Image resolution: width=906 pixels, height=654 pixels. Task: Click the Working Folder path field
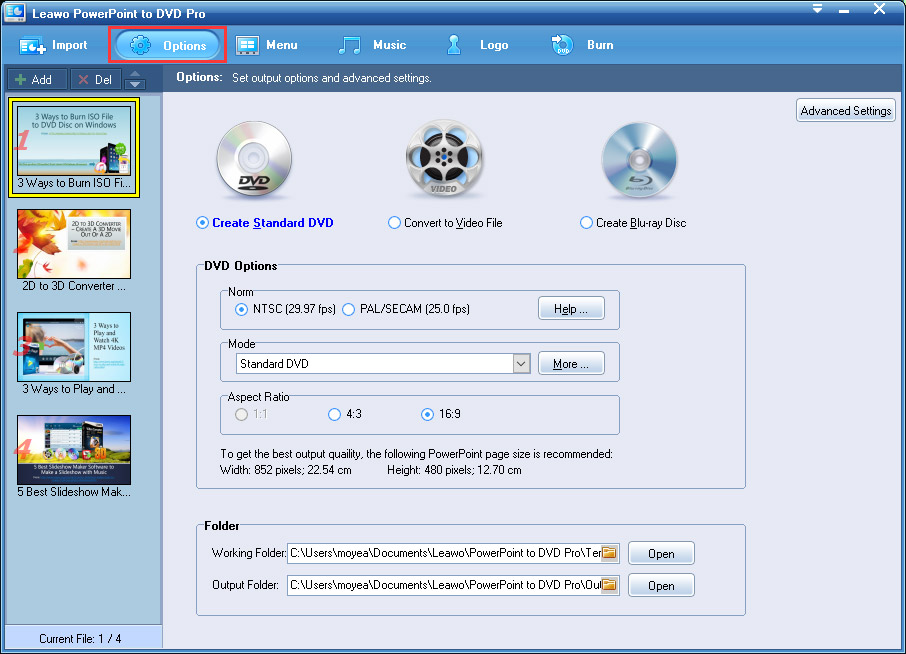click(443, 553)
